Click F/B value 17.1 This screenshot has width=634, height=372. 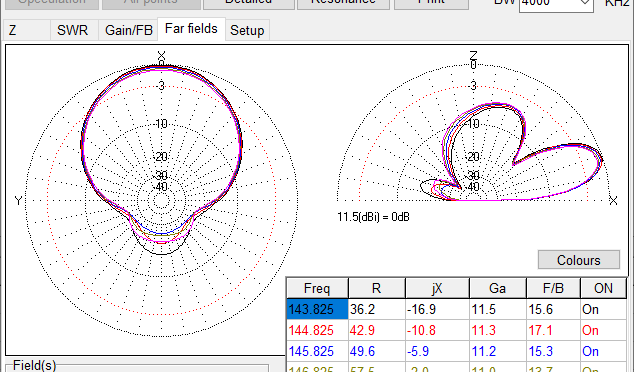click(x=553, y=330)
